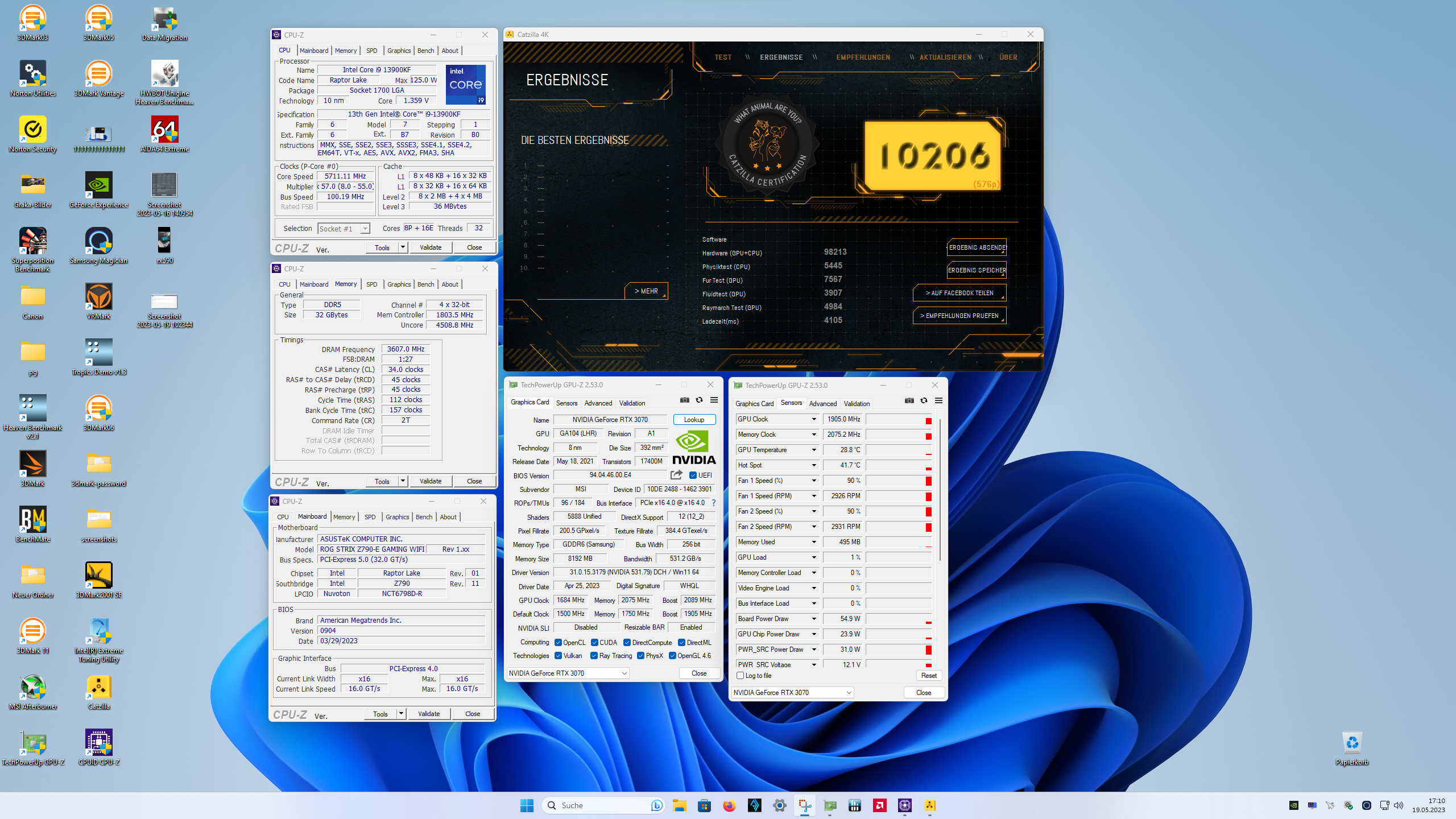Open the Advanced tab in GPU-Z Graphics Card window

[x=598, y=403]
